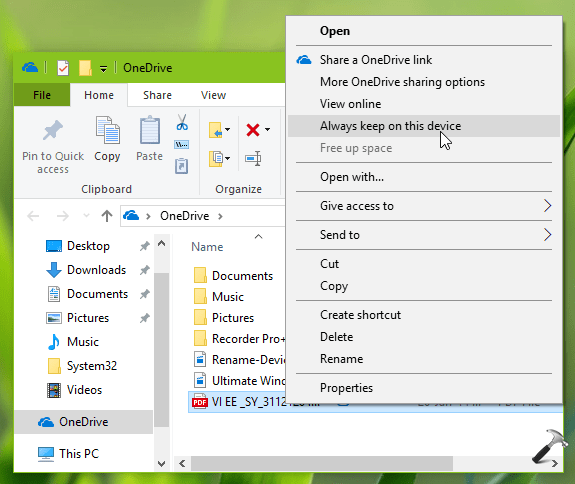Expand the Move to dropdown arrow

[228, 129]
